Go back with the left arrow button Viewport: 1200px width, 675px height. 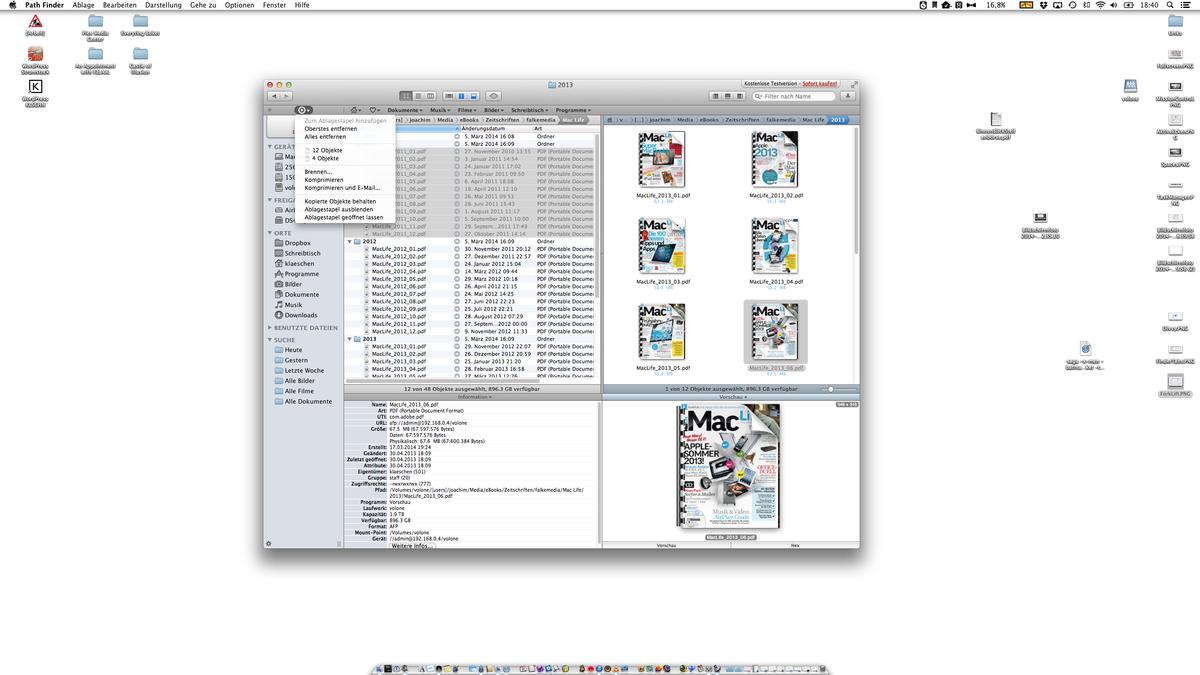coord(274,96)
